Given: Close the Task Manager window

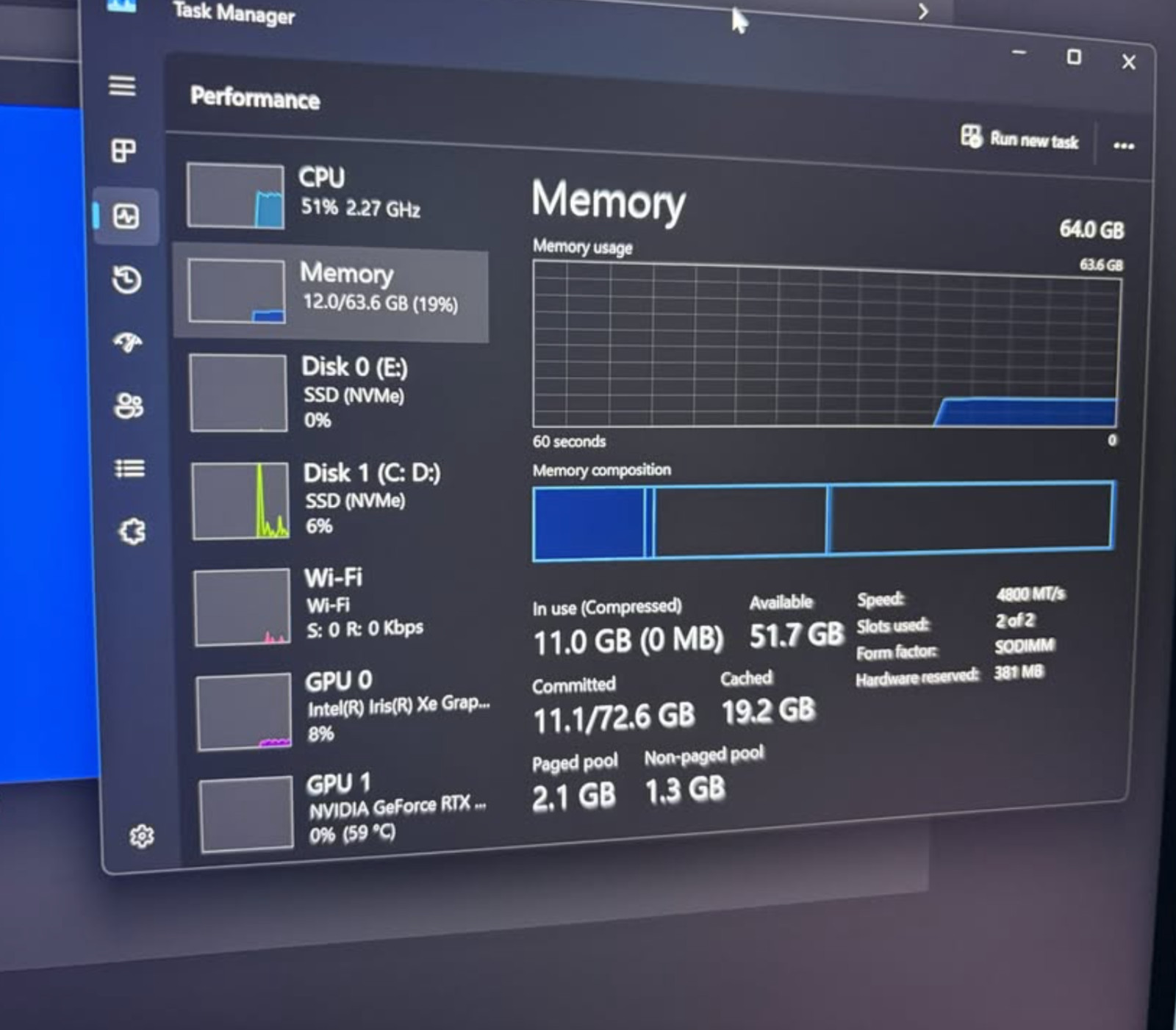Looking at the screenshot, I should [x=1129, y=62].
